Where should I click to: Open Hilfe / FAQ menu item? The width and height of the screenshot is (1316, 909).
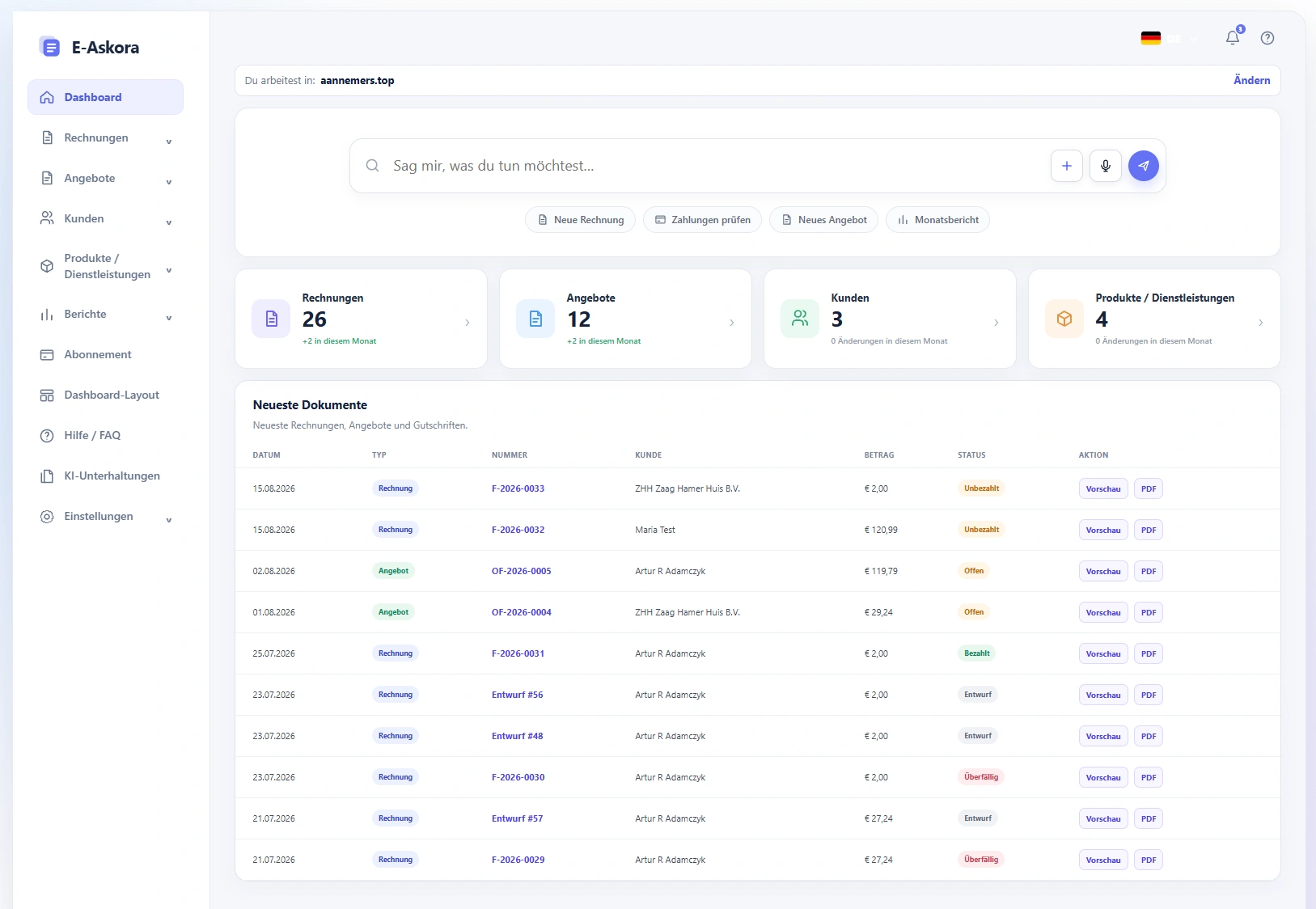(105, 435)
